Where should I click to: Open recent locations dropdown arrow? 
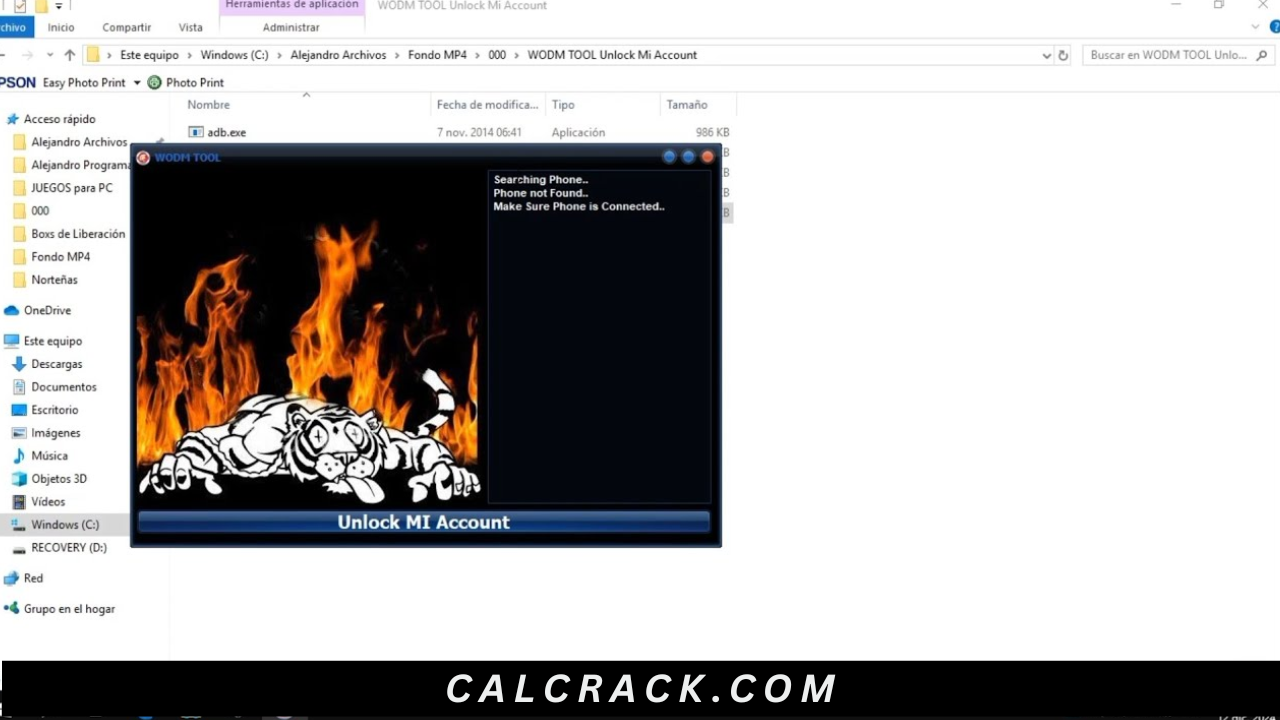coord(48,55)
